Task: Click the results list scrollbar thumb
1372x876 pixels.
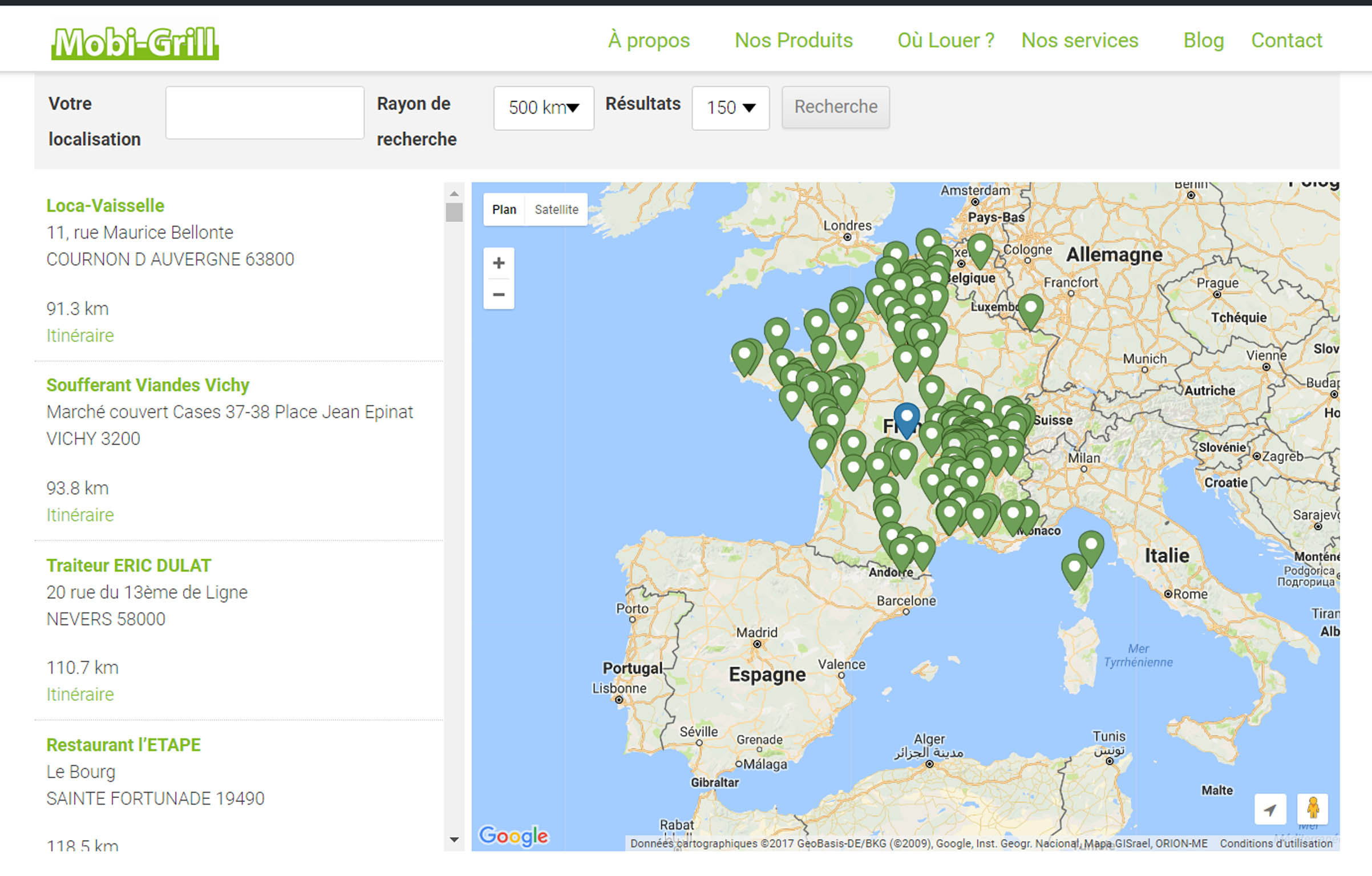Action: click(x=454, y=212)
